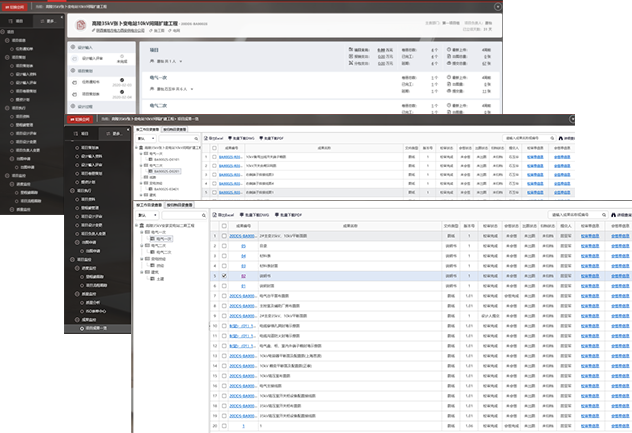Expand the 通包 共1人 dropdown under 项目
The image size is (632, 433).
click(x=170, y=61)
